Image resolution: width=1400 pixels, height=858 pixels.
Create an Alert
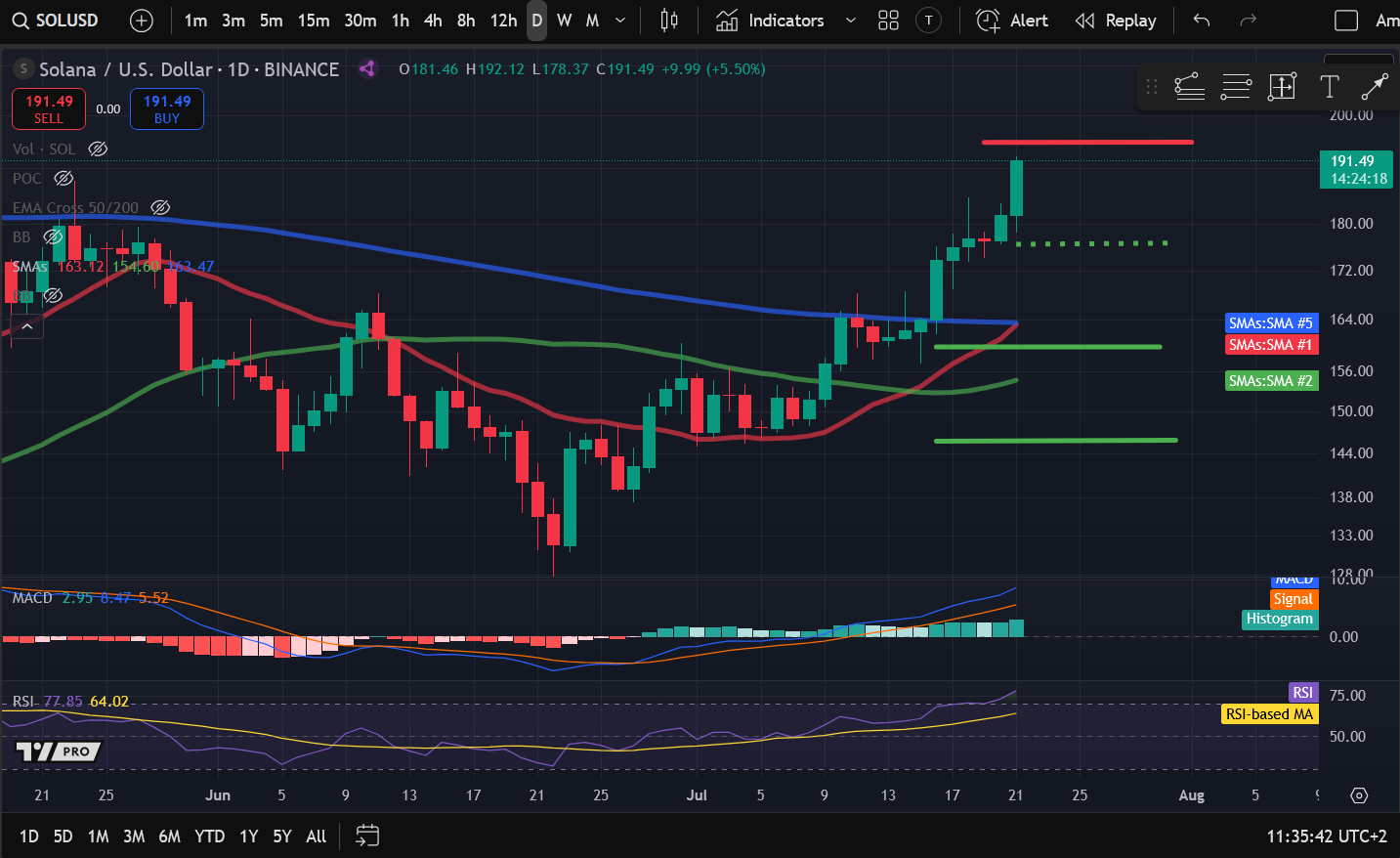(1012, 21)
